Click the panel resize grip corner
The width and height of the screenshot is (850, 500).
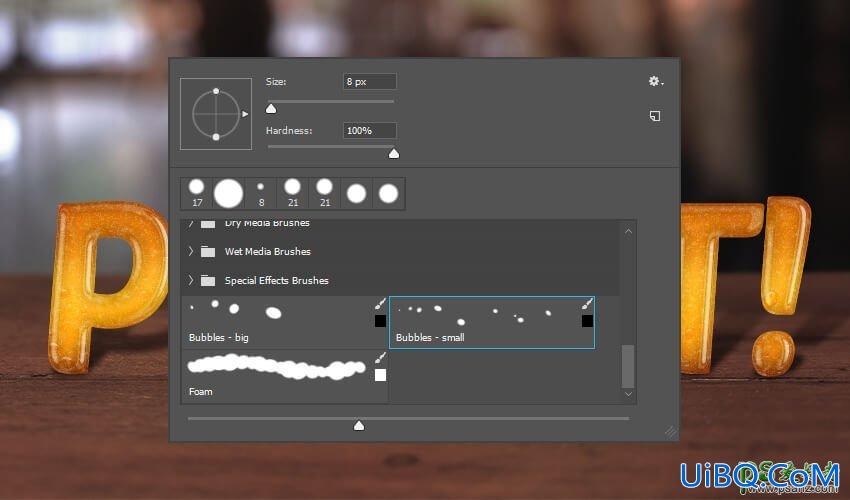pos(671,432)
